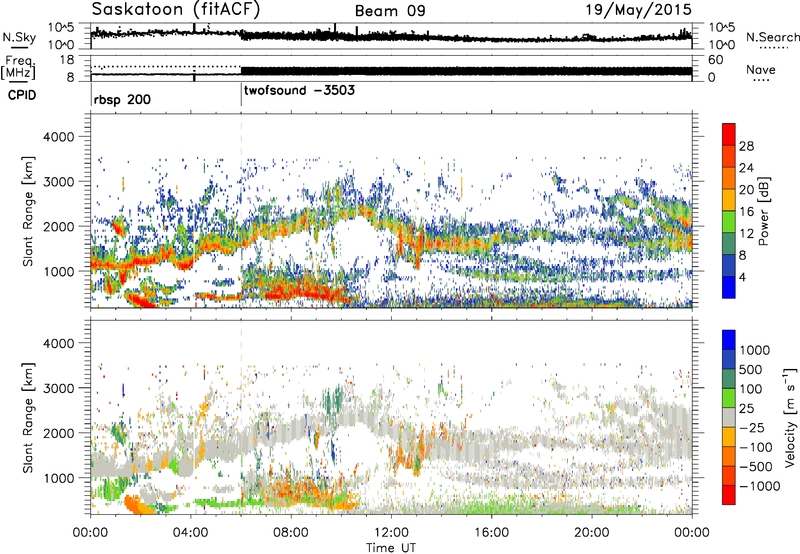Click the '24' tick on Power colorbar
This screenshot has height=554, width=800.
tap(746, 168)
